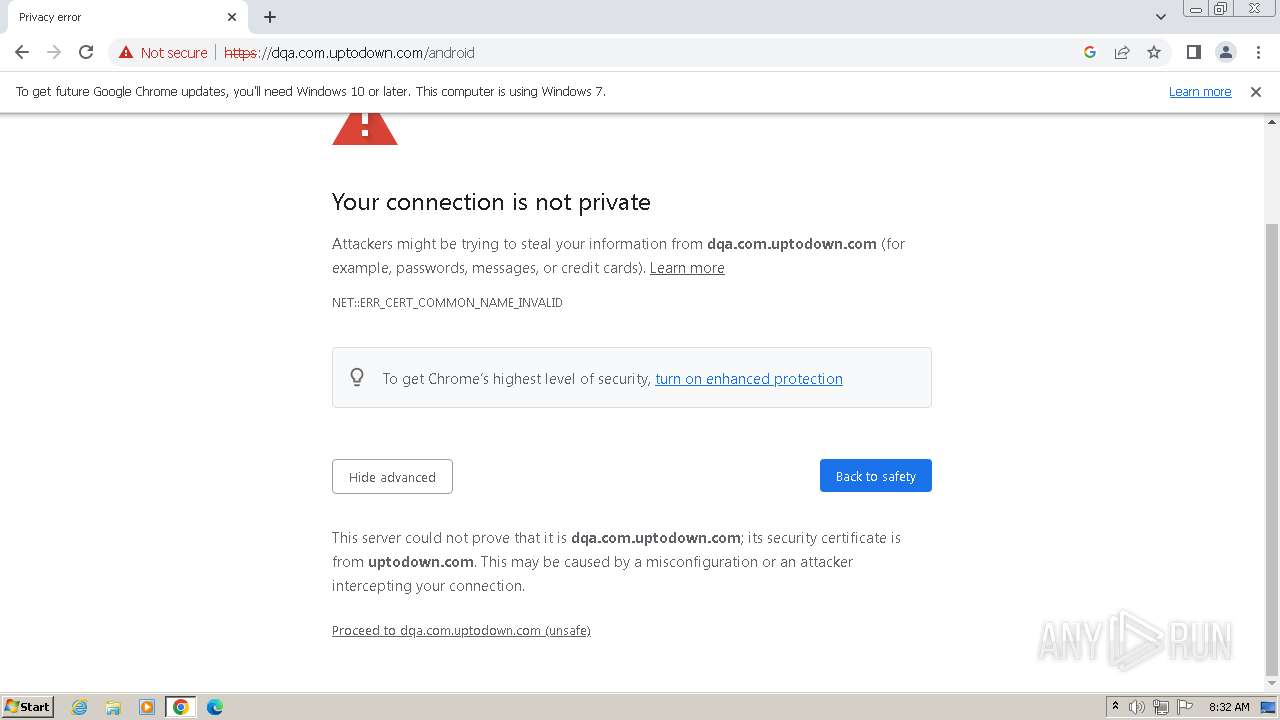Viewport: 1280px width, 720px height.
Task: Open media player icon in taskbar
Action: (x=146, y=707)
